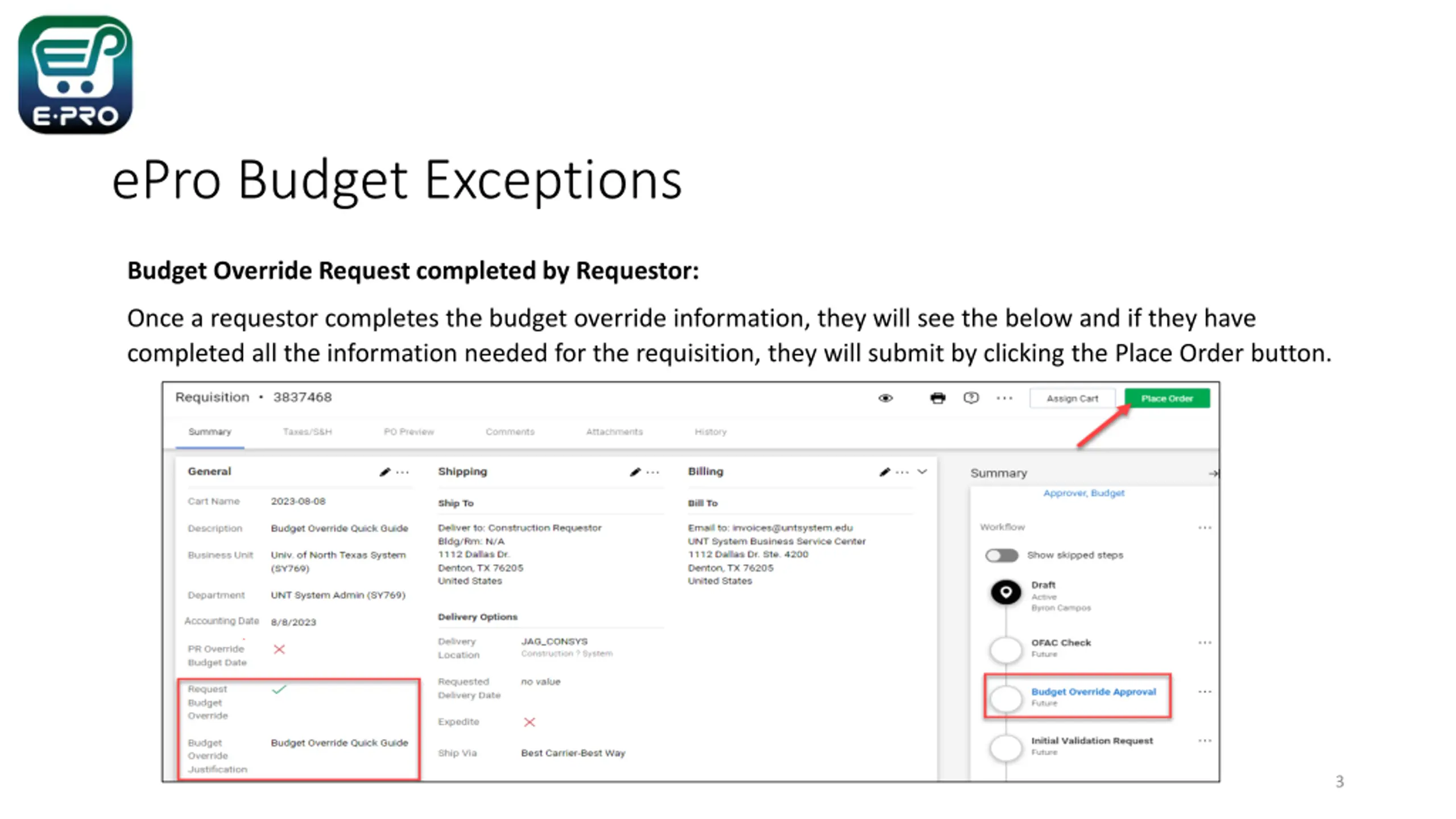Click the no value Requested Delivery Date
The width and height of the screenshot is (1456, 819).
pos(540,681)
